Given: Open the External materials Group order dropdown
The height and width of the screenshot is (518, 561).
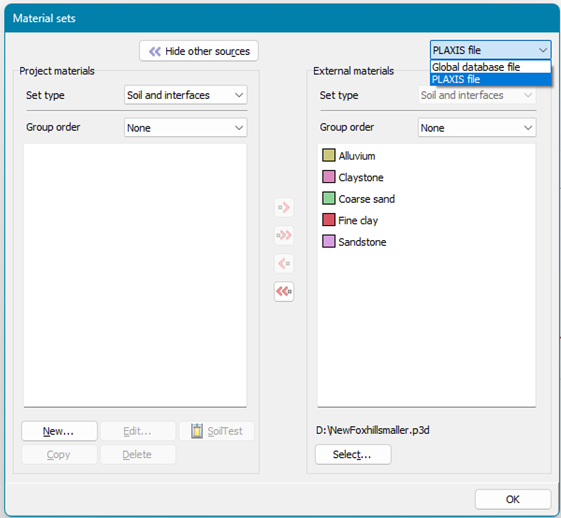Looking at the screenshot, I should tap(477, 128).
